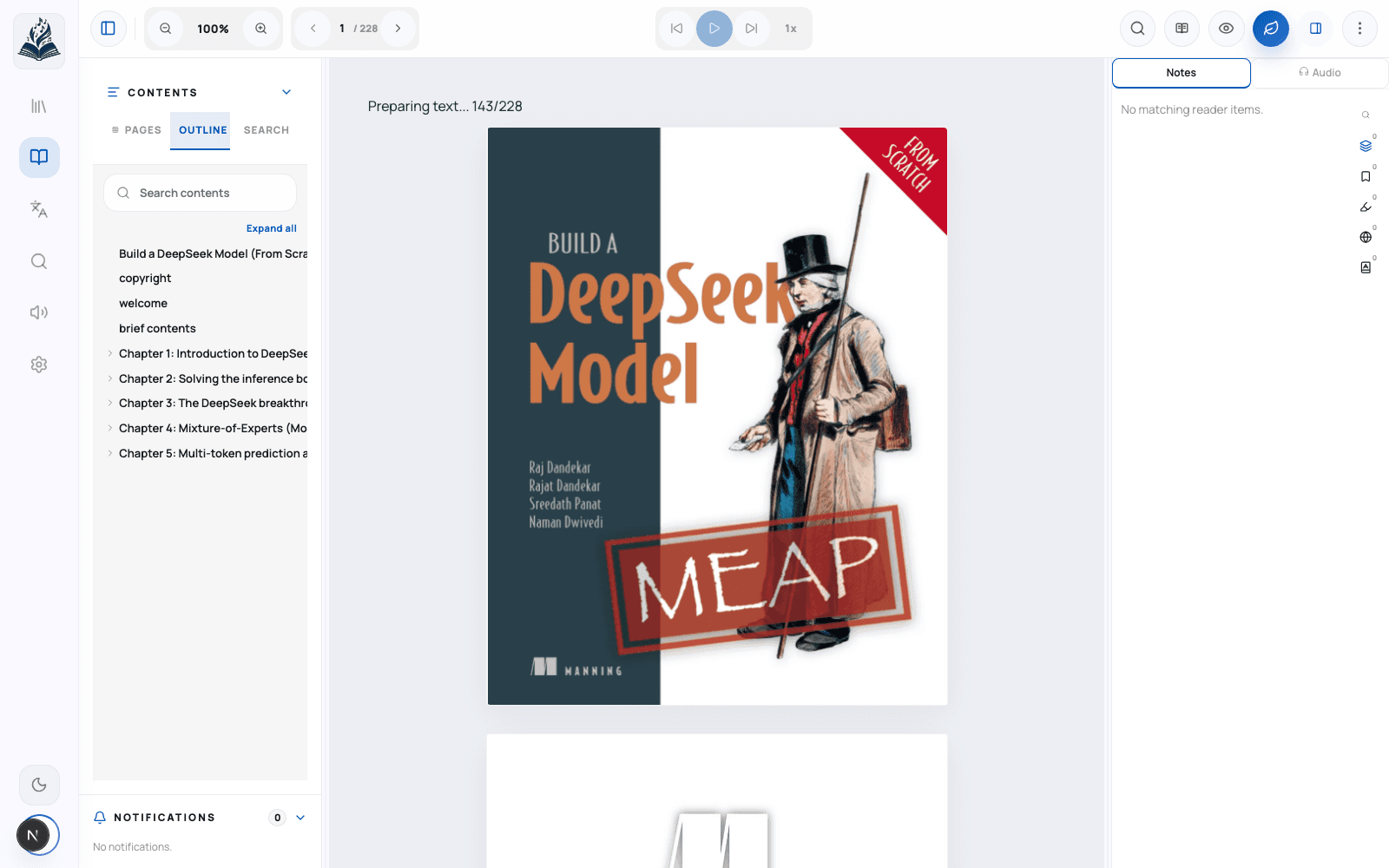The image size is (1389, 868).
Task: Open the speaker audio panel in sidebar
Action: click(x=39, y=312)
